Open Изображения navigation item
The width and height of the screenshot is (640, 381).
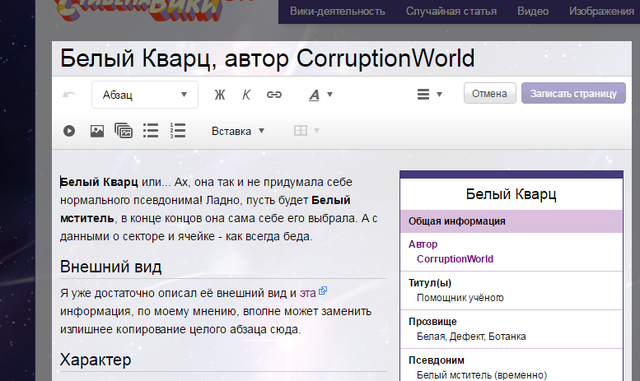(602, 11)
